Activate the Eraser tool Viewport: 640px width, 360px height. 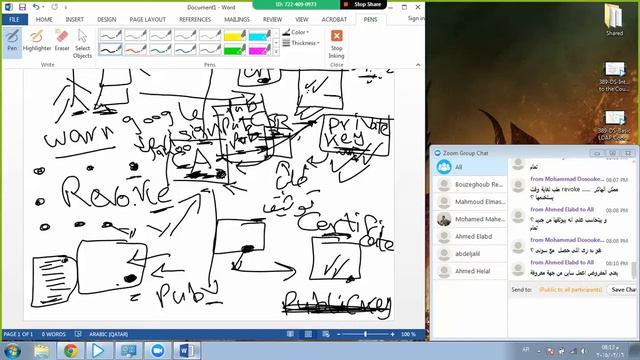point(62,40)
